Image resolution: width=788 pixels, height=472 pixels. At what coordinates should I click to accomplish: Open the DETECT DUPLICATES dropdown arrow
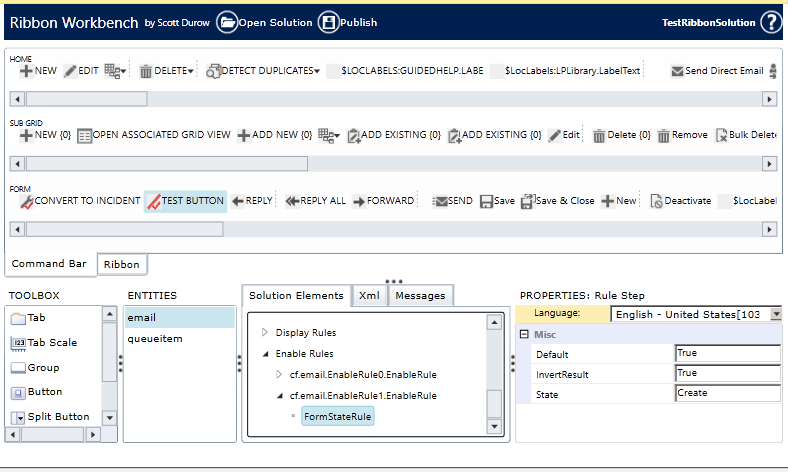[x=317, y=71]
